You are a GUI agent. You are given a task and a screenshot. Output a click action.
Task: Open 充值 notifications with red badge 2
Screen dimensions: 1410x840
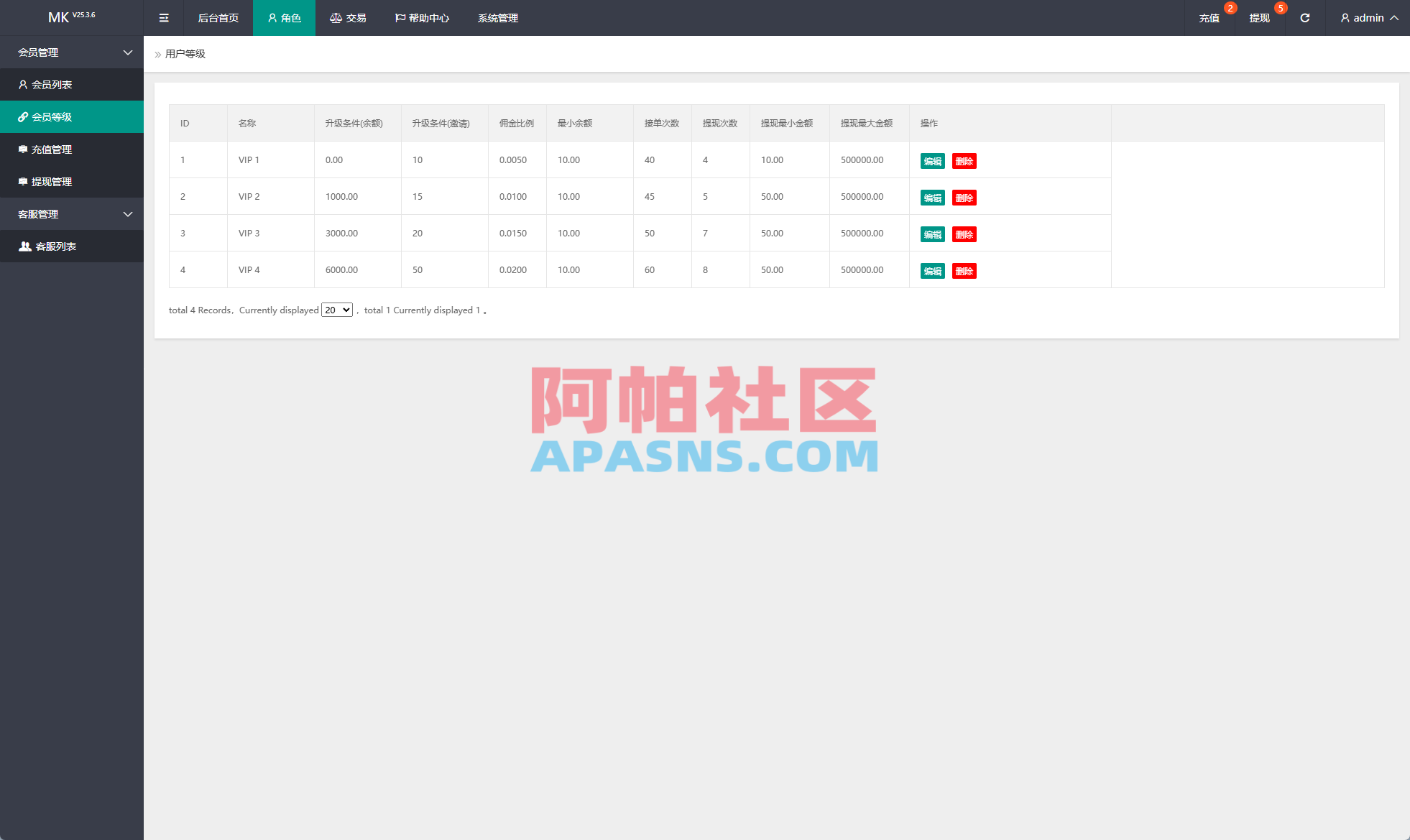(1209, 18)
